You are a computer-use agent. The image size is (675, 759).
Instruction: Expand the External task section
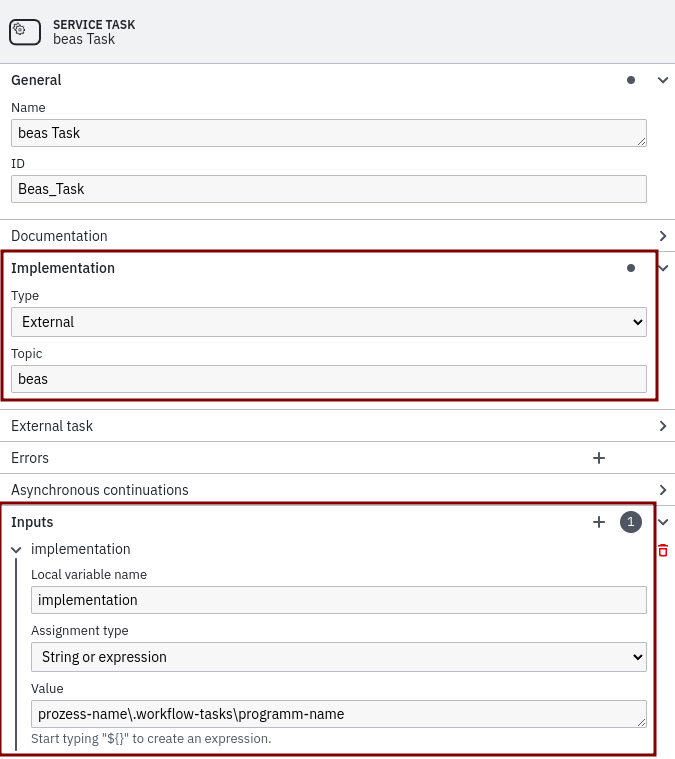pos(662,426)
